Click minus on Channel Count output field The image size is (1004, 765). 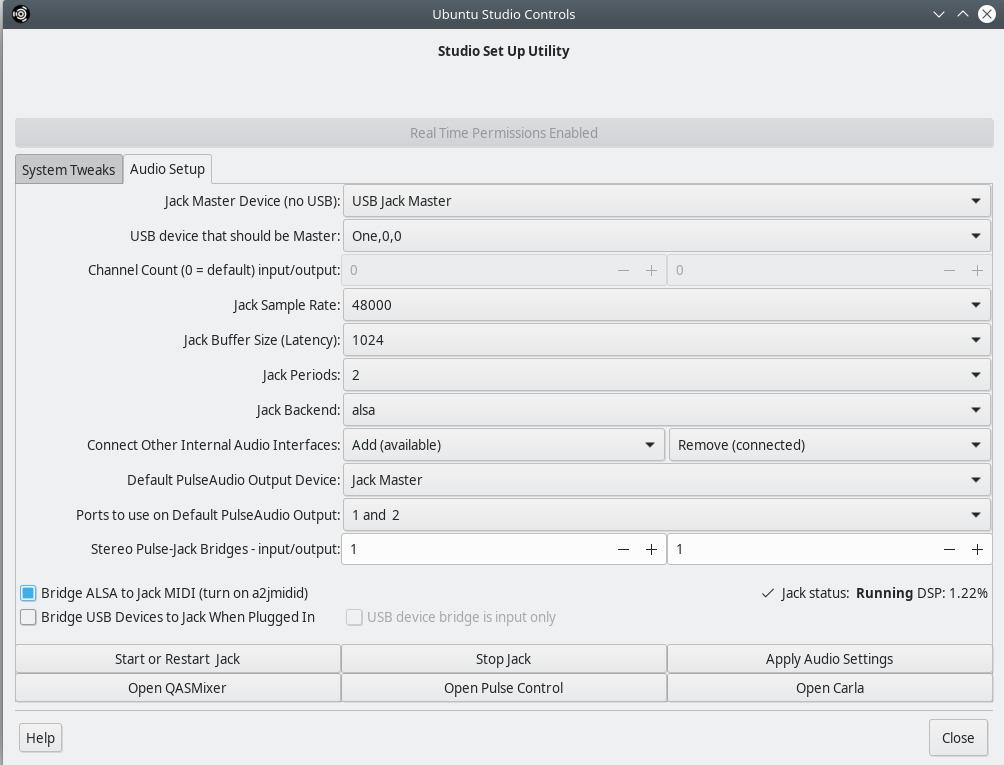coord(949,270)
